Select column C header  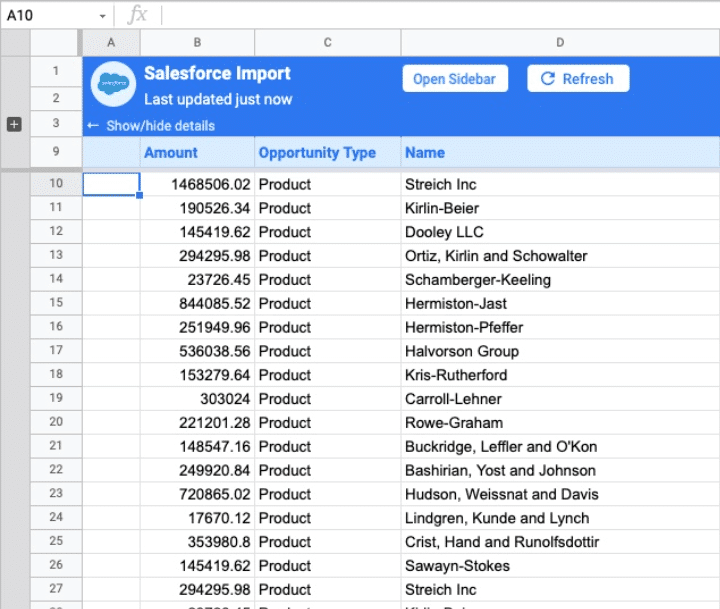327,43
